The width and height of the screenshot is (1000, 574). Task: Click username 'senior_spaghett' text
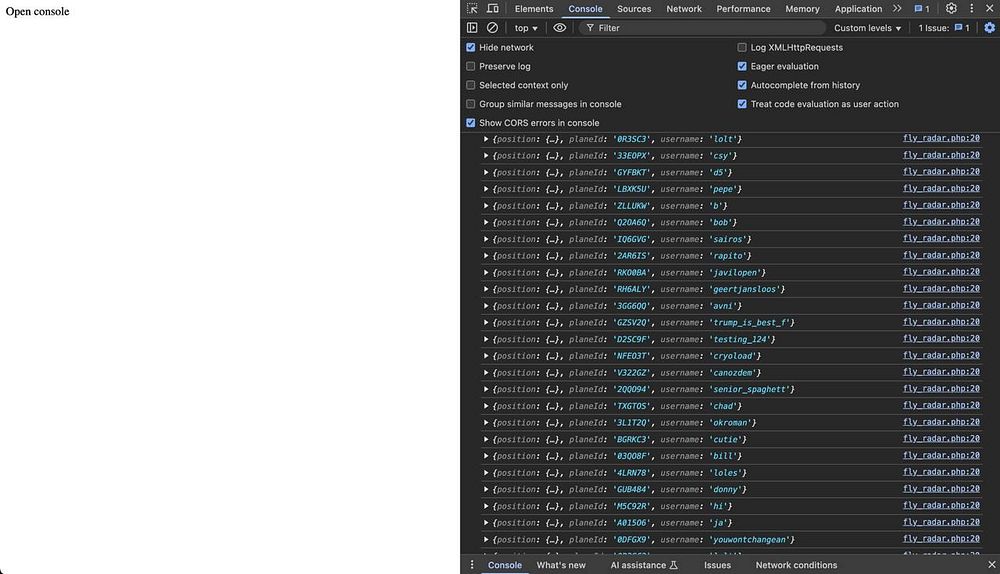[x=751, y=390]
